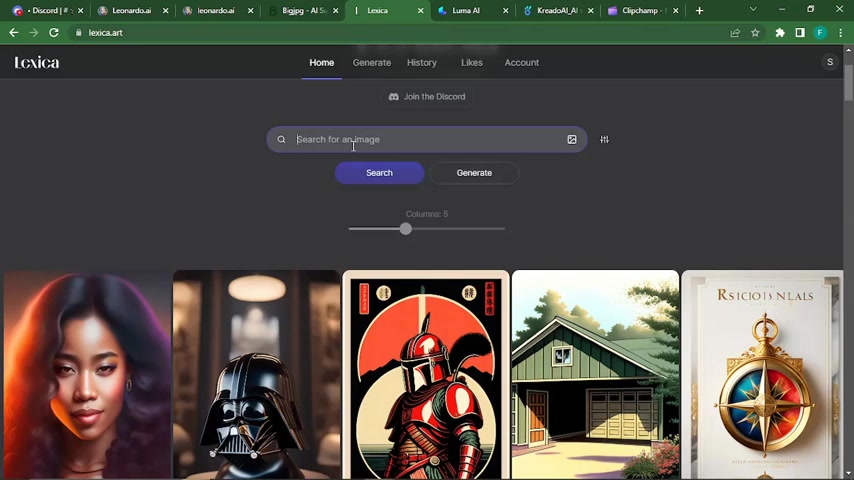
Task: Open a new browser tab
Action: pos(699,10)
